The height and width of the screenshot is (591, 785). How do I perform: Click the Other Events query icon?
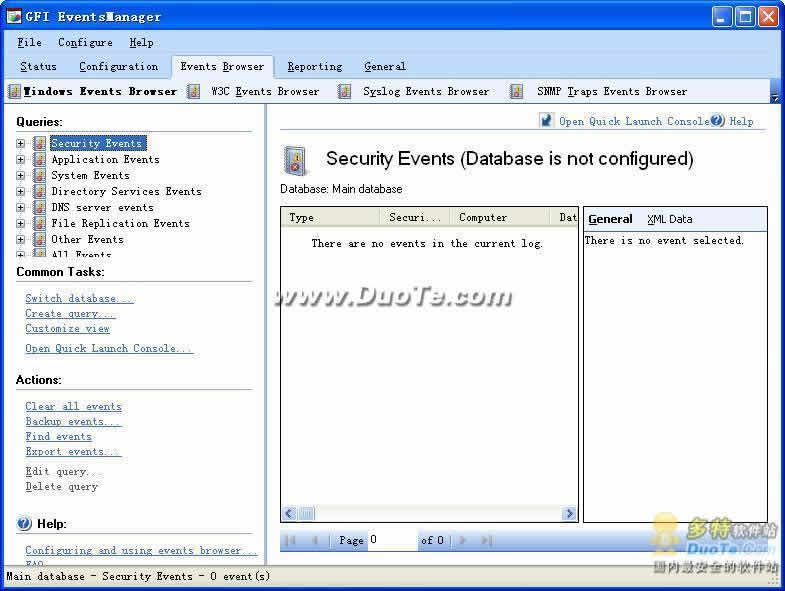click(x=40, y=239)
